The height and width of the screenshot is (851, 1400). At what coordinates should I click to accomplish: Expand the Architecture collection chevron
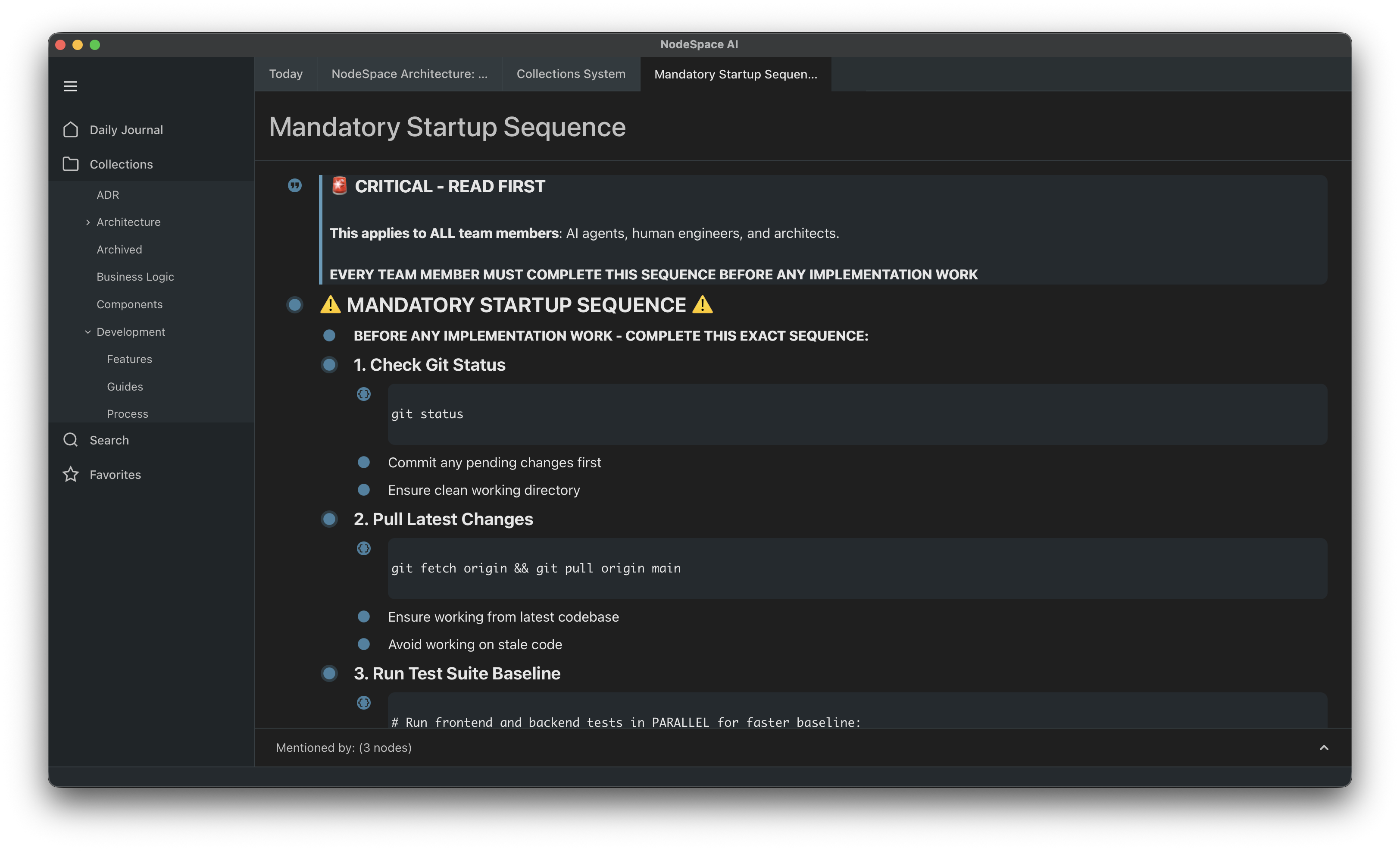coord(87,222)
